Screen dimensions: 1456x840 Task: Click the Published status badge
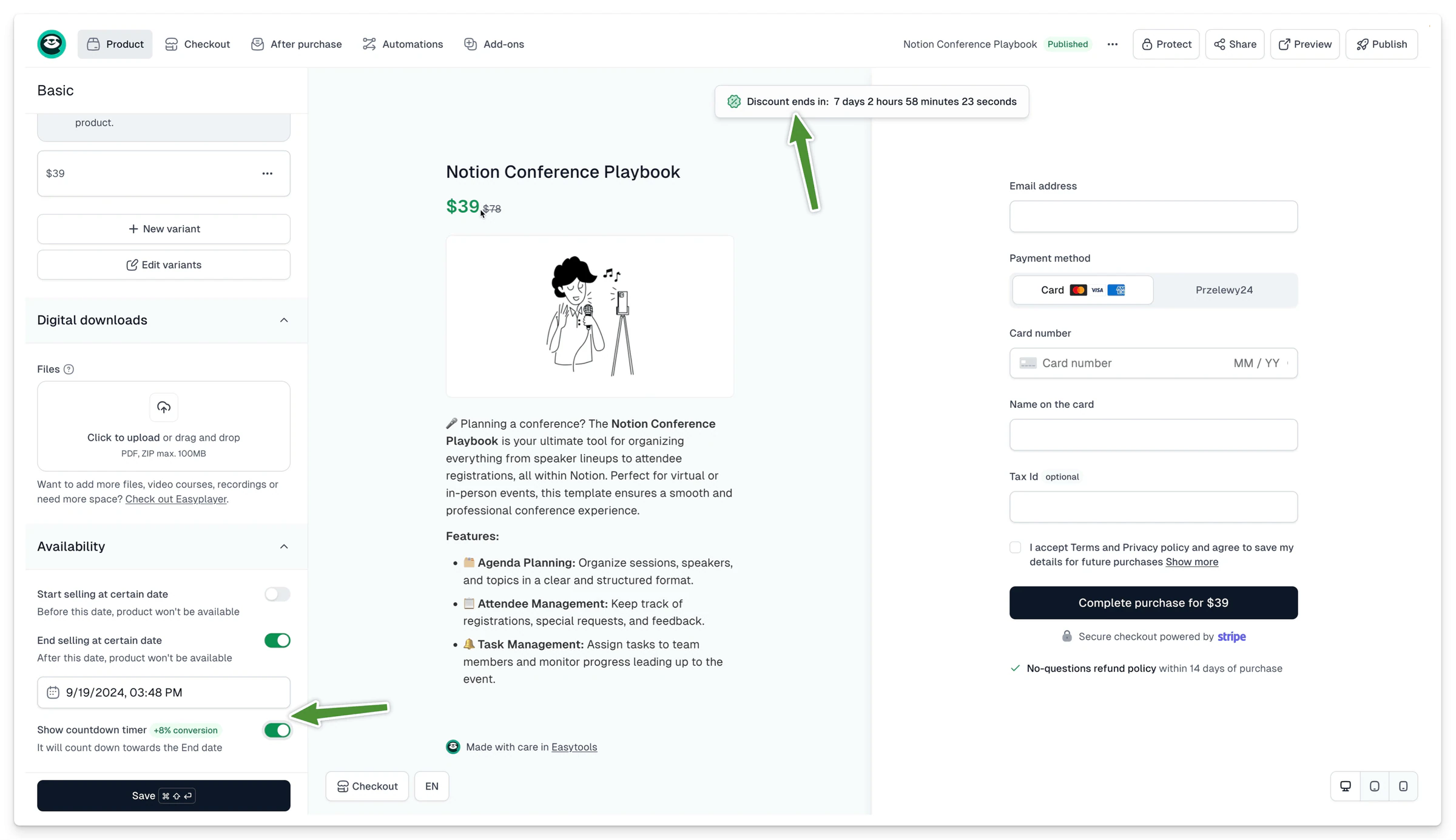point(1068,44)
